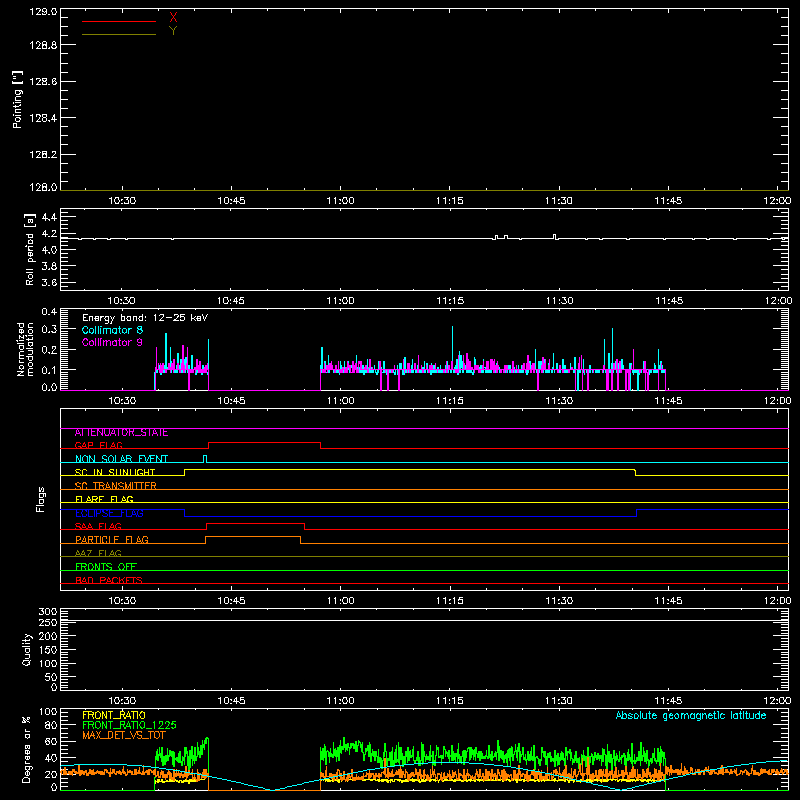Click the 3.6 roll period tick label

tap(49, 282)
